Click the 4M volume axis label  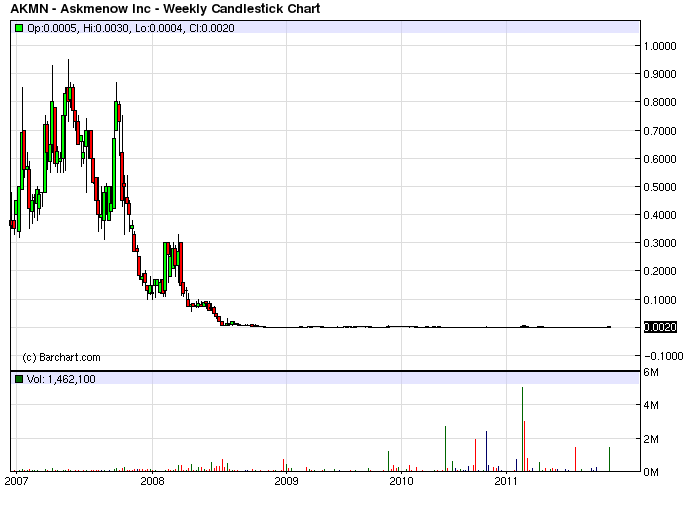pyautogui.click(x=651, y=405)
